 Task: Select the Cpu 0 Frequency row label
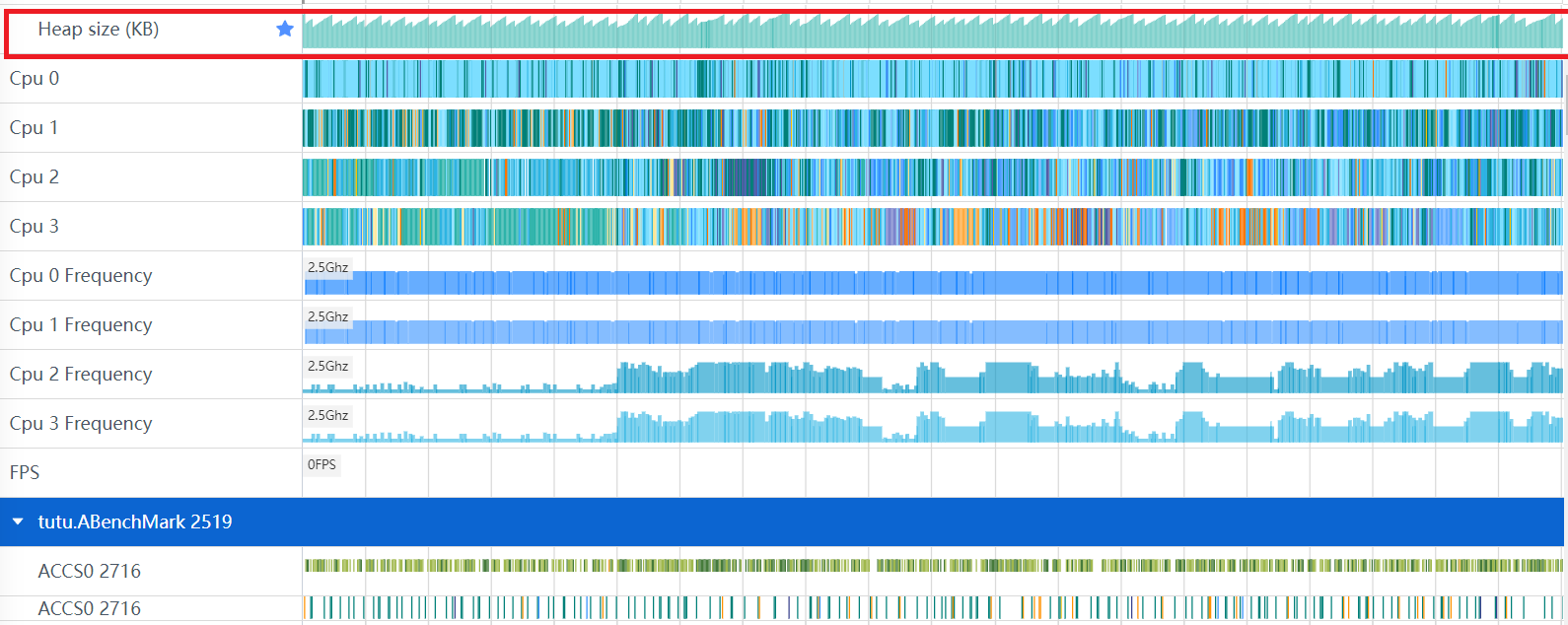click(81, 276)
